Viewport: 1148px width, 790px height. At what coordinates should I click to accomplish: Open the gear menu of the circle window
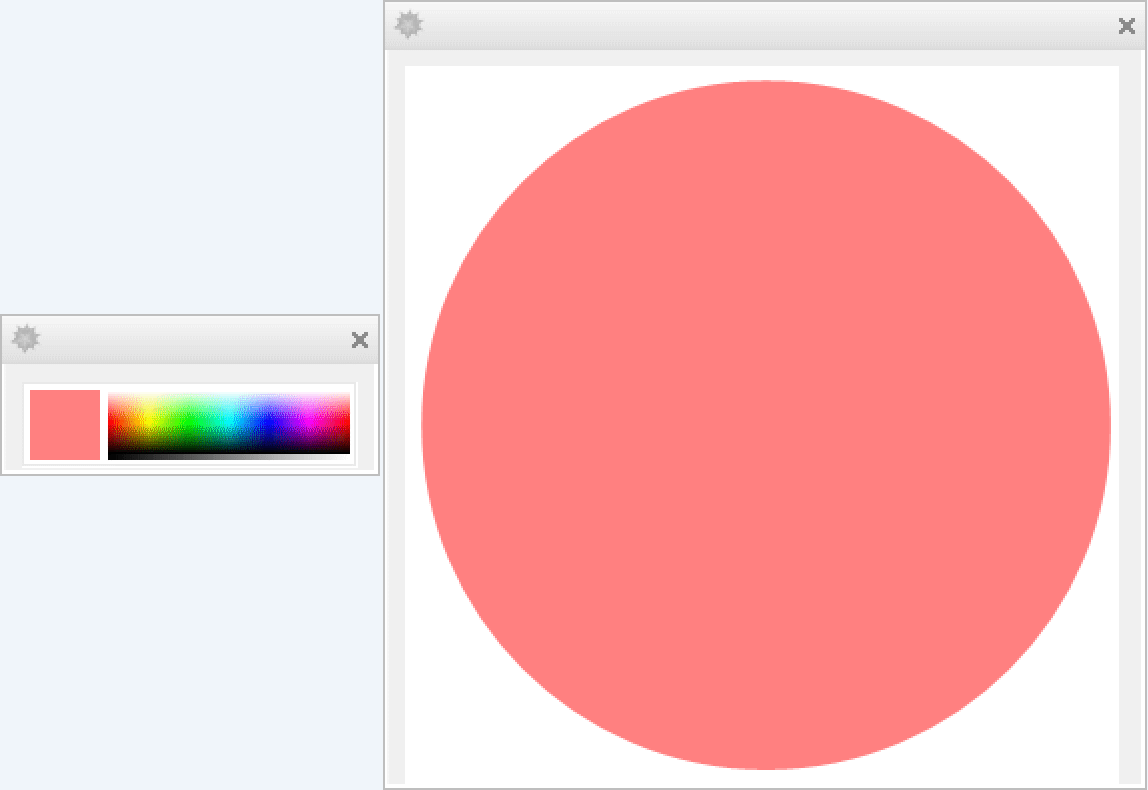pos(408,25)
